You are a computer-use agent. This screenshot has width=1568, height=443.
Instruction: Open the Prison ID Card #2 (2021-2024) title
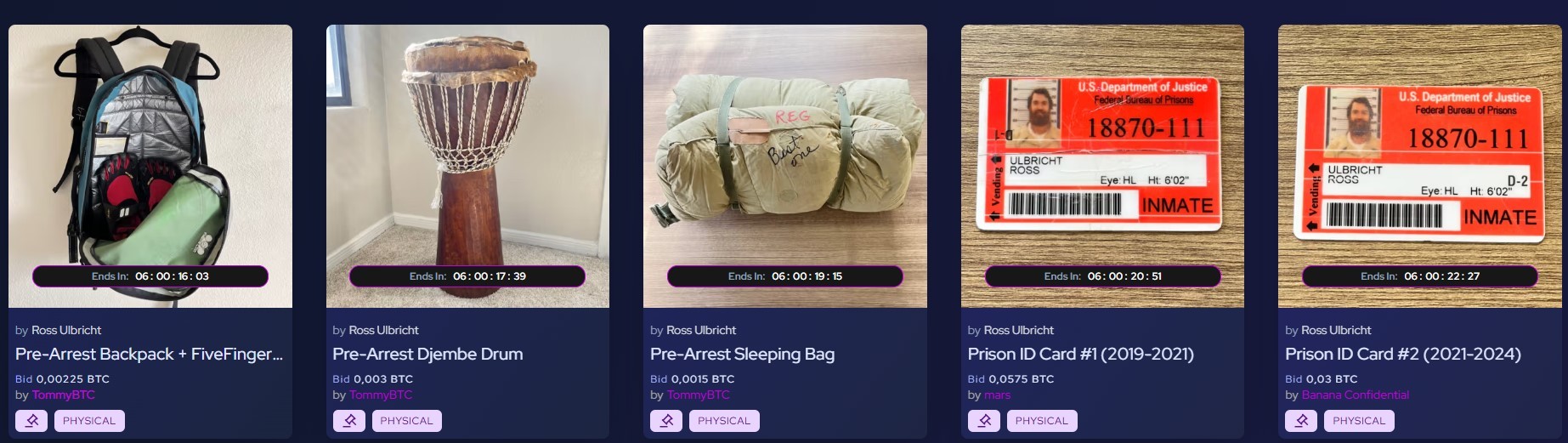pyautogui.click(x=1402, y=354)
